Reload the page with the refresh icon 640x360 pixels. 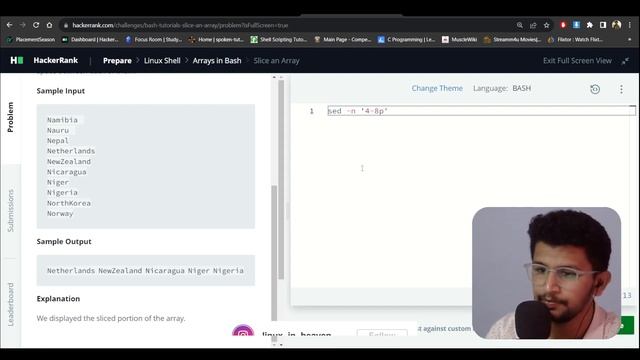(x=36, y=25)
